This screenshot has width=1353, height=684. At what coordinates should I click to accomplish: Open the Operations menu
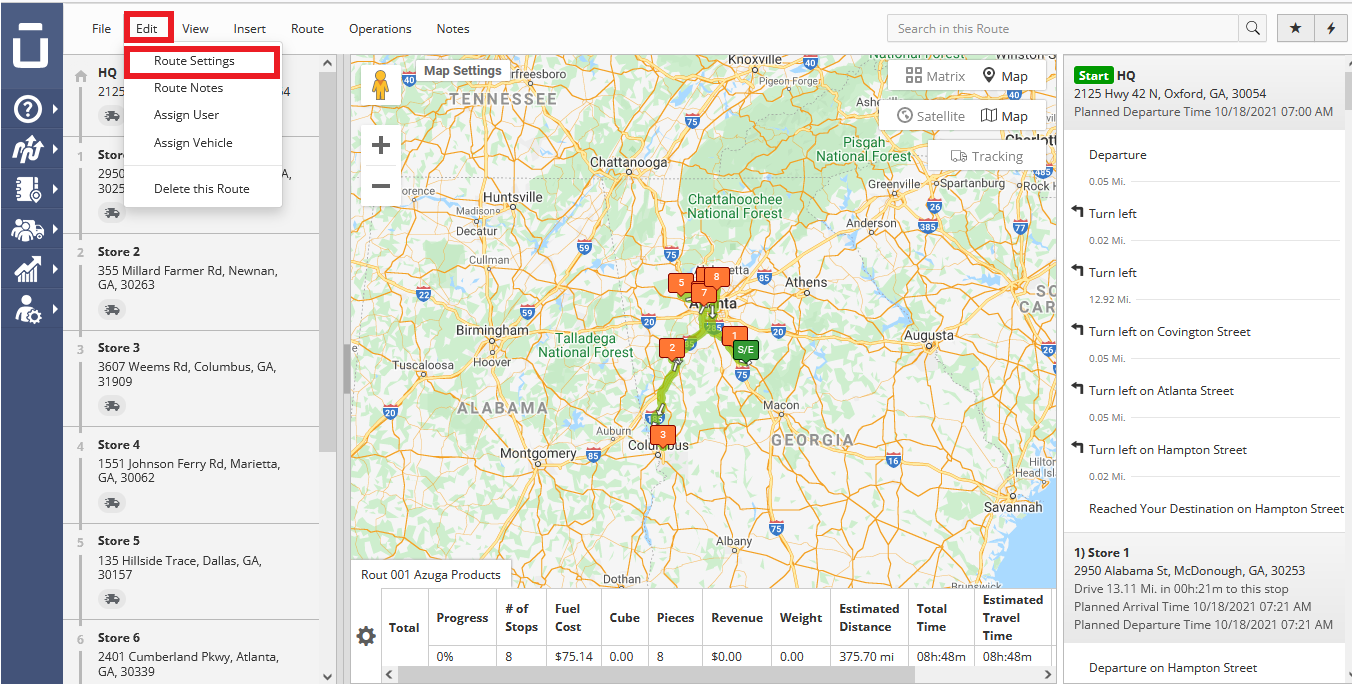[380, 29]
